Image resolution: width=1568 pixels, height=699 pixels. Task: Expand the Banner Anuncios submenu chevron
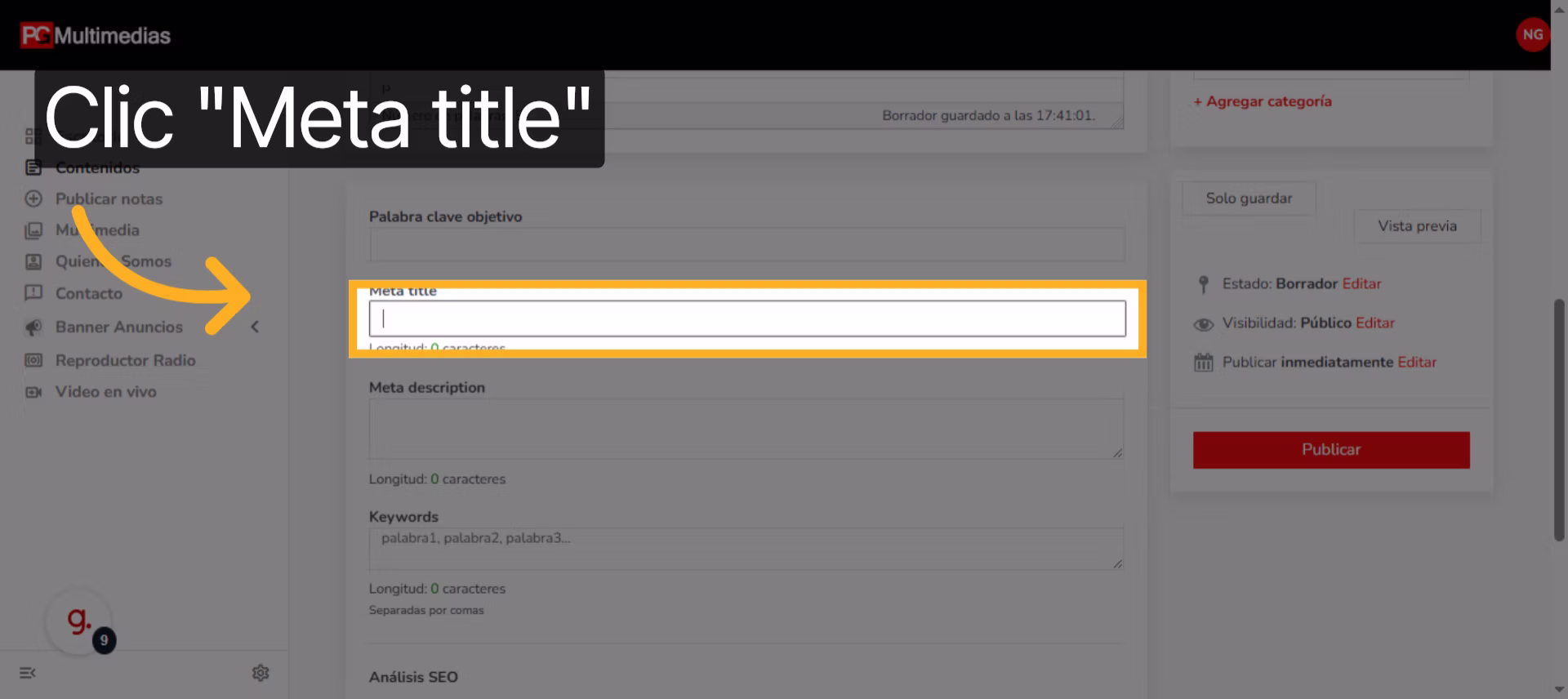click(255, 327)
